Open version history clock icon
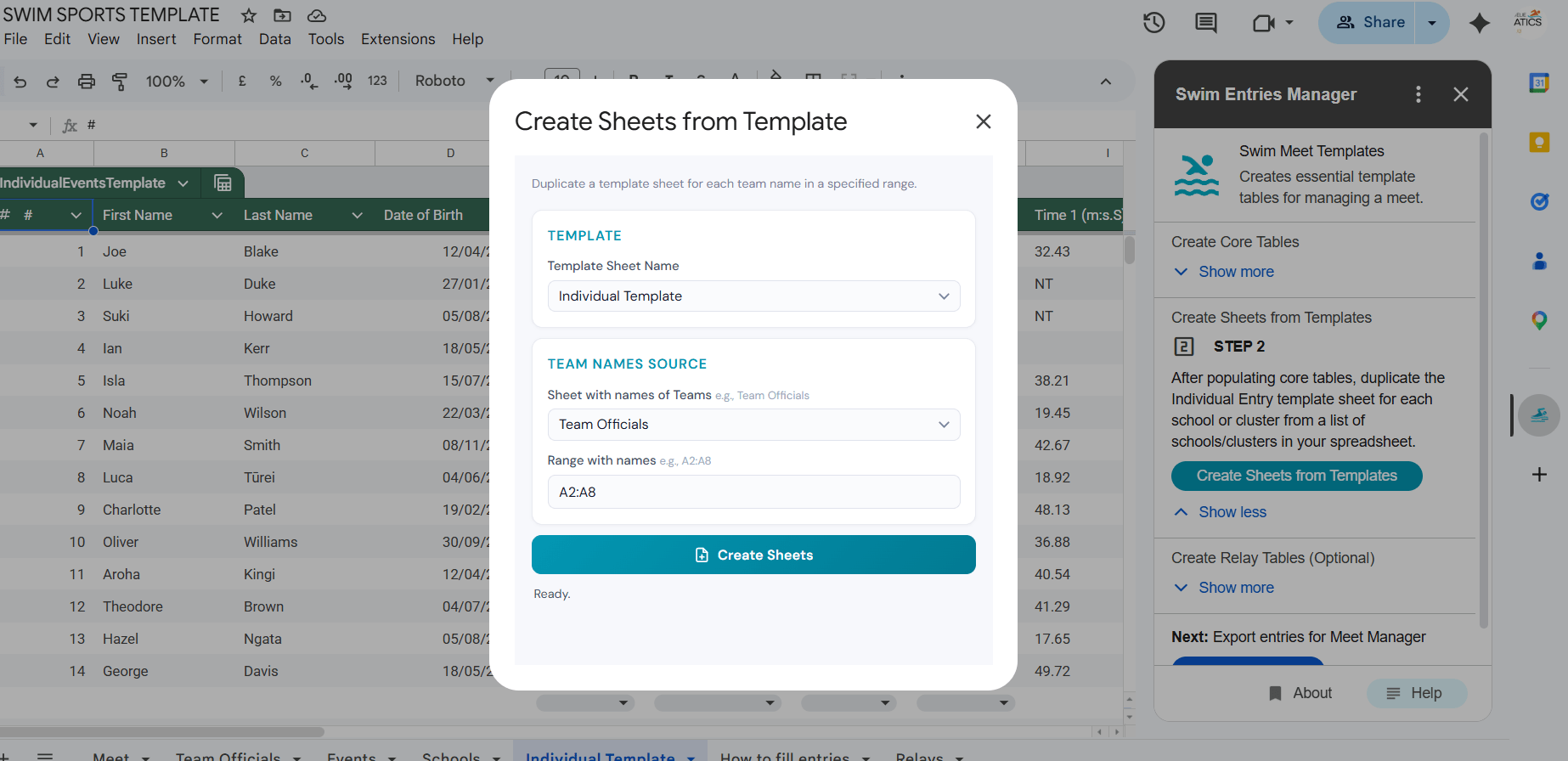 1153,23
